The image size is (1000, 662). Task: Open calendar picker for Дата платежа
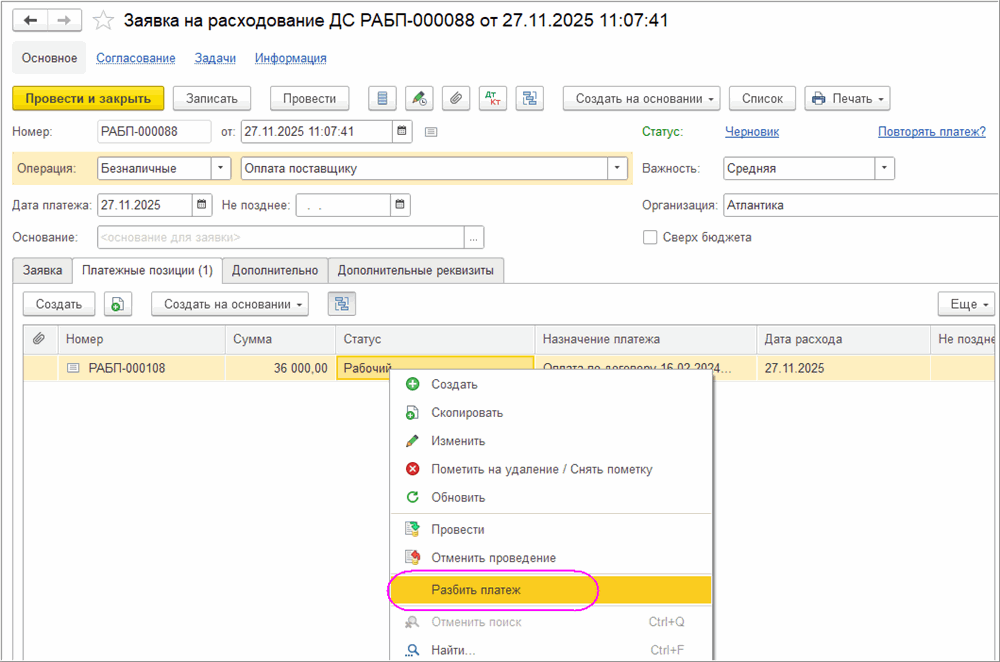[x=202, y=205]
